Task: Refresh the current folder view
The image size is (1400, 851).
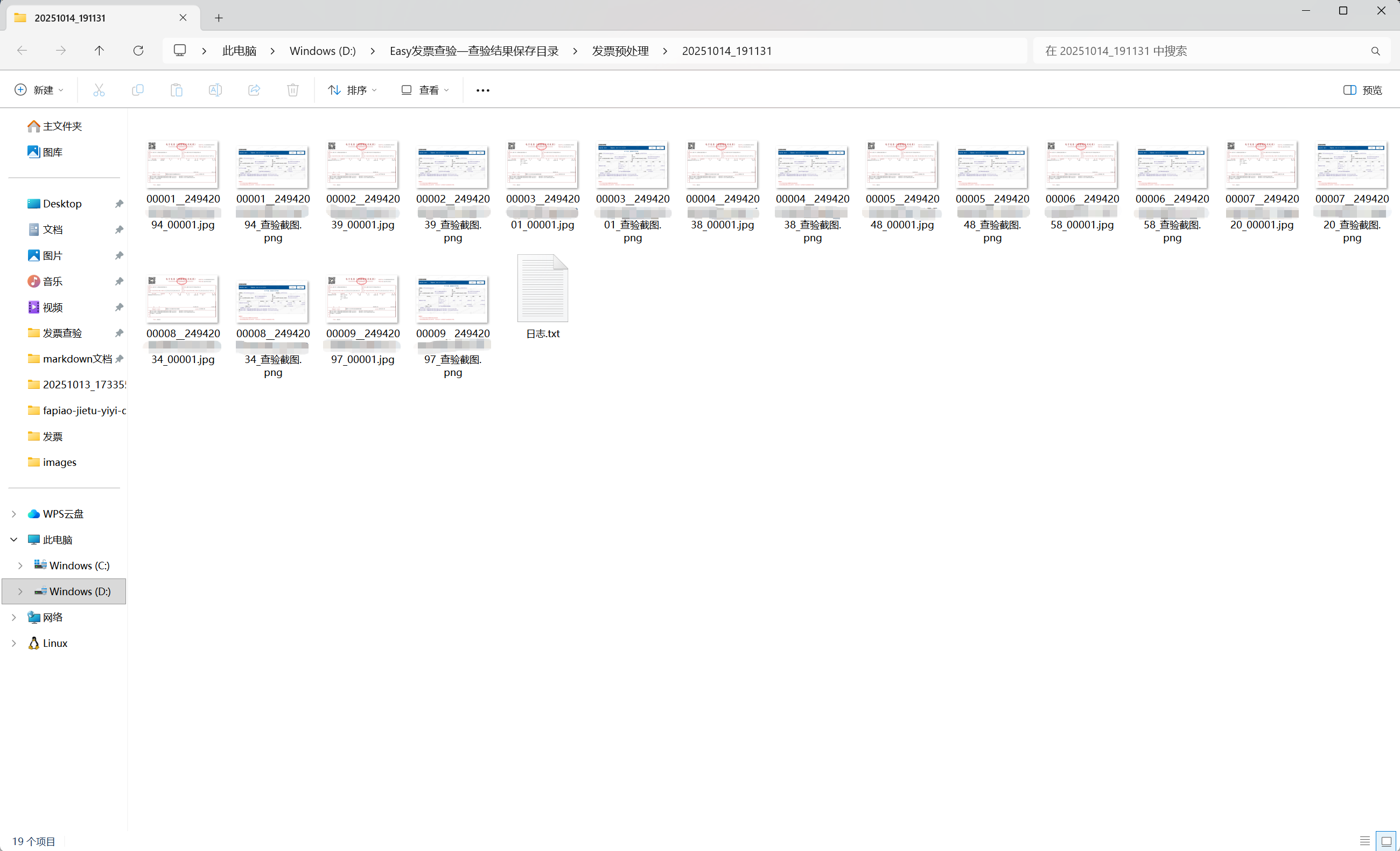Action: (x=138, y=51)
